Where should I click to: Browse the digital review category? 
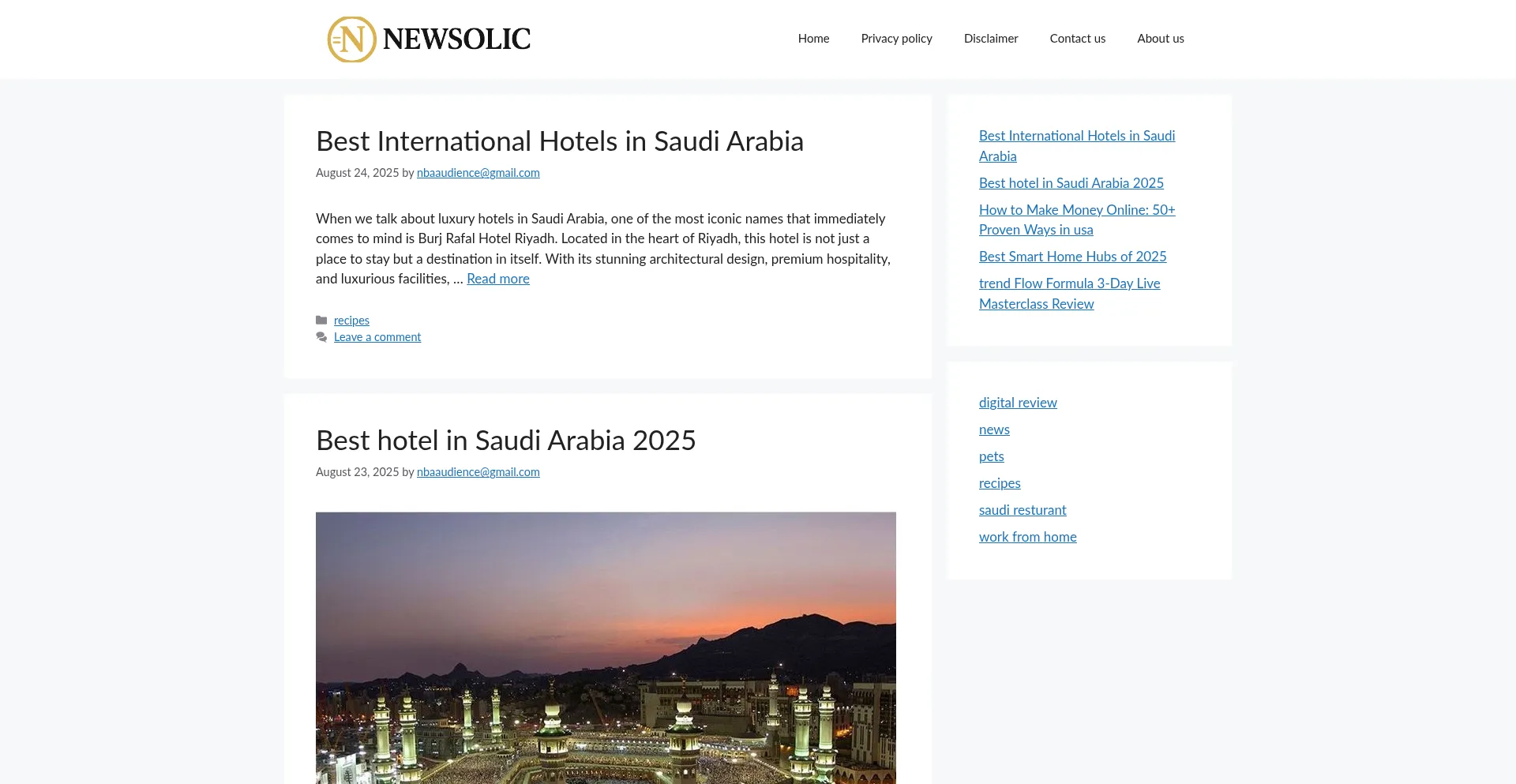point(1018,403)
